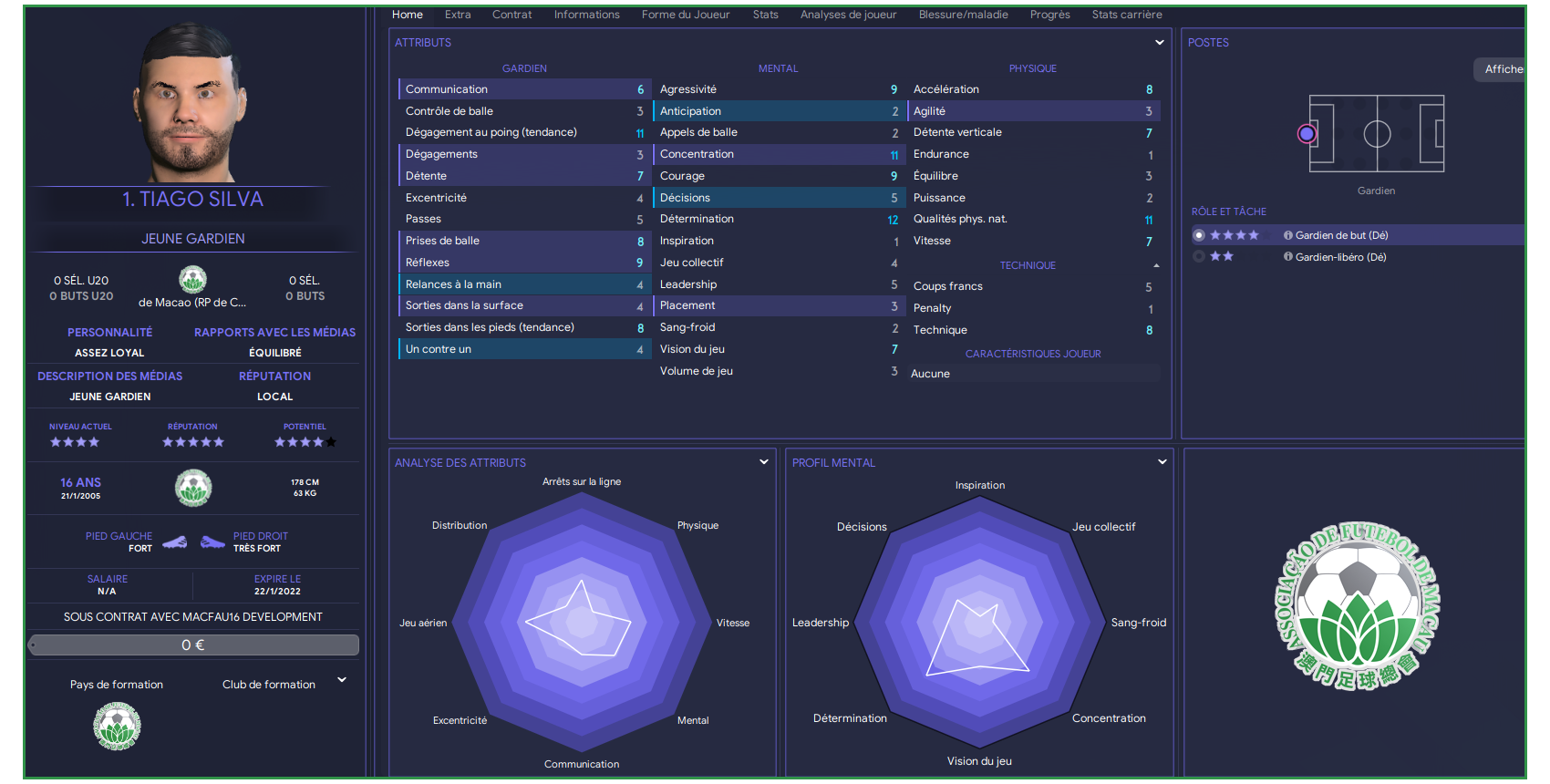Screen dimensions: 1550x784
Task: Click the large Macau federation logo
Action: (x=1357, y=606)
